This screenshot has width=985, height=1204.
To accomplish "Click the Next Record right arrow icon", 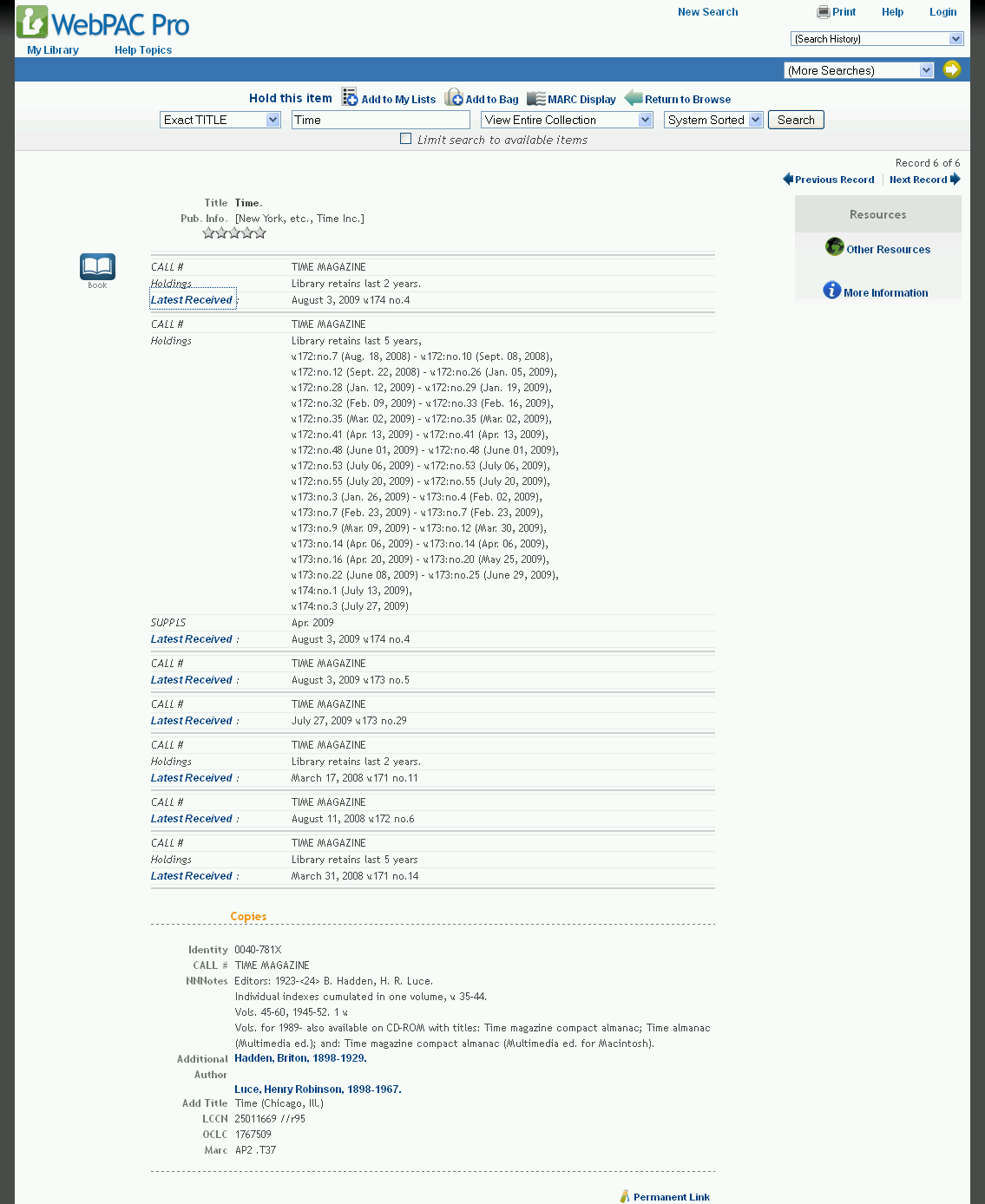I will (955, 179).
